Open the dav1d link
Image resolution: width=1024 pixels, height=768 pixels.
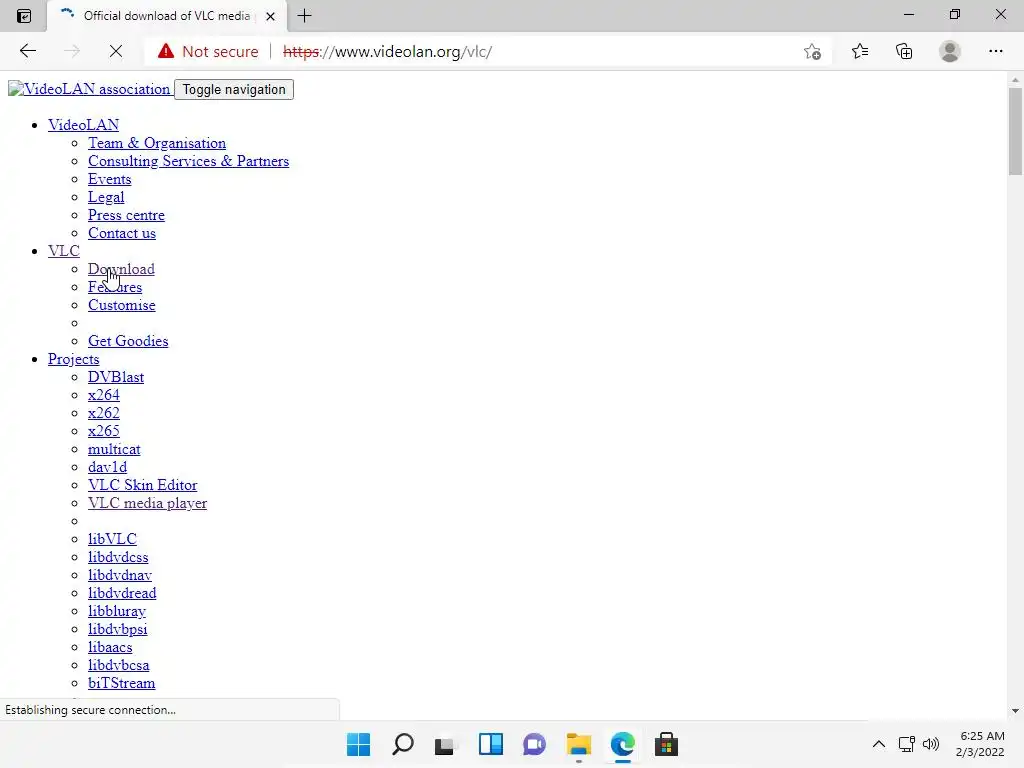(x=108, y=467)
